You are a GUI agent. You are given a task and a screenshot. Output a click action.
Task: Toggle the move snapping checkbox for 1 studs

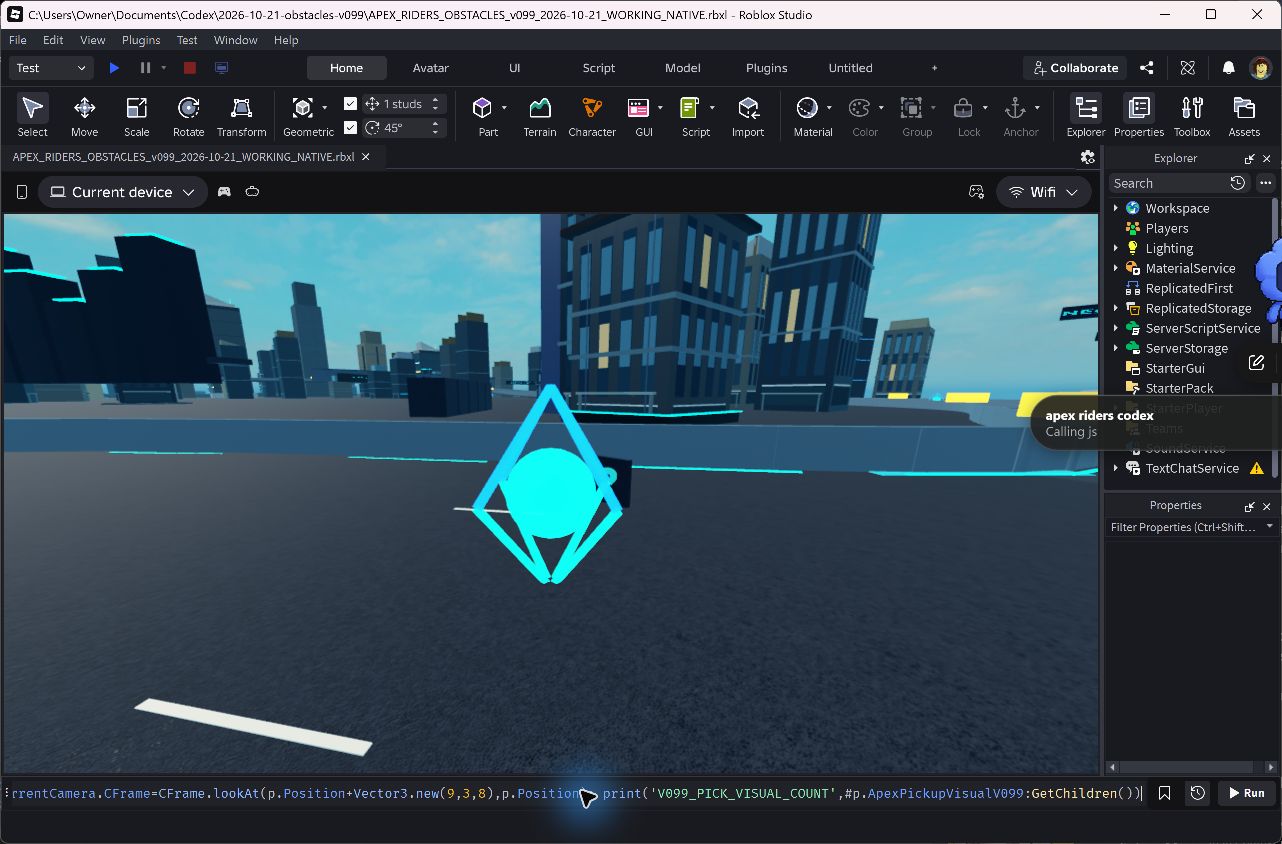[x=350, y=103]
